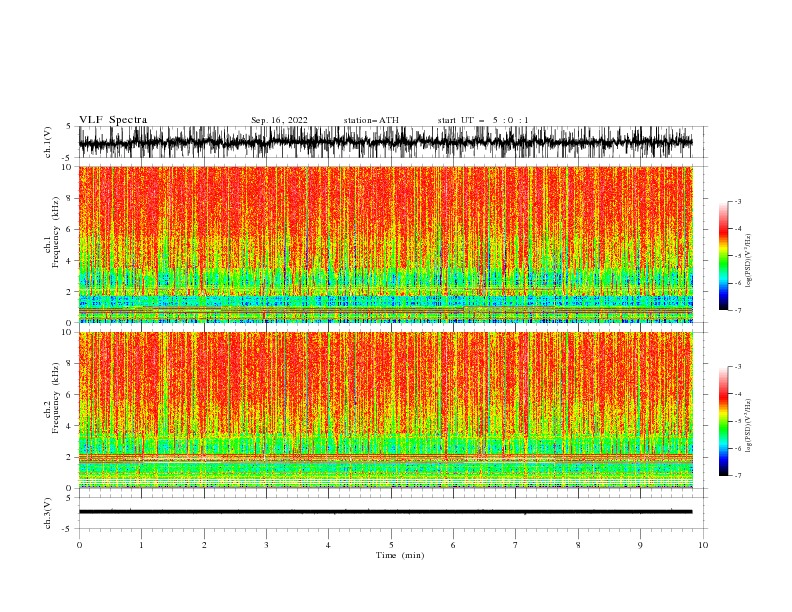Image resolution: width=792 pixels, height=612 pixels.
Task: Click the ch.1 colorbar "log(PSD)(V²/Hz)" label
Action: [748, 261]
